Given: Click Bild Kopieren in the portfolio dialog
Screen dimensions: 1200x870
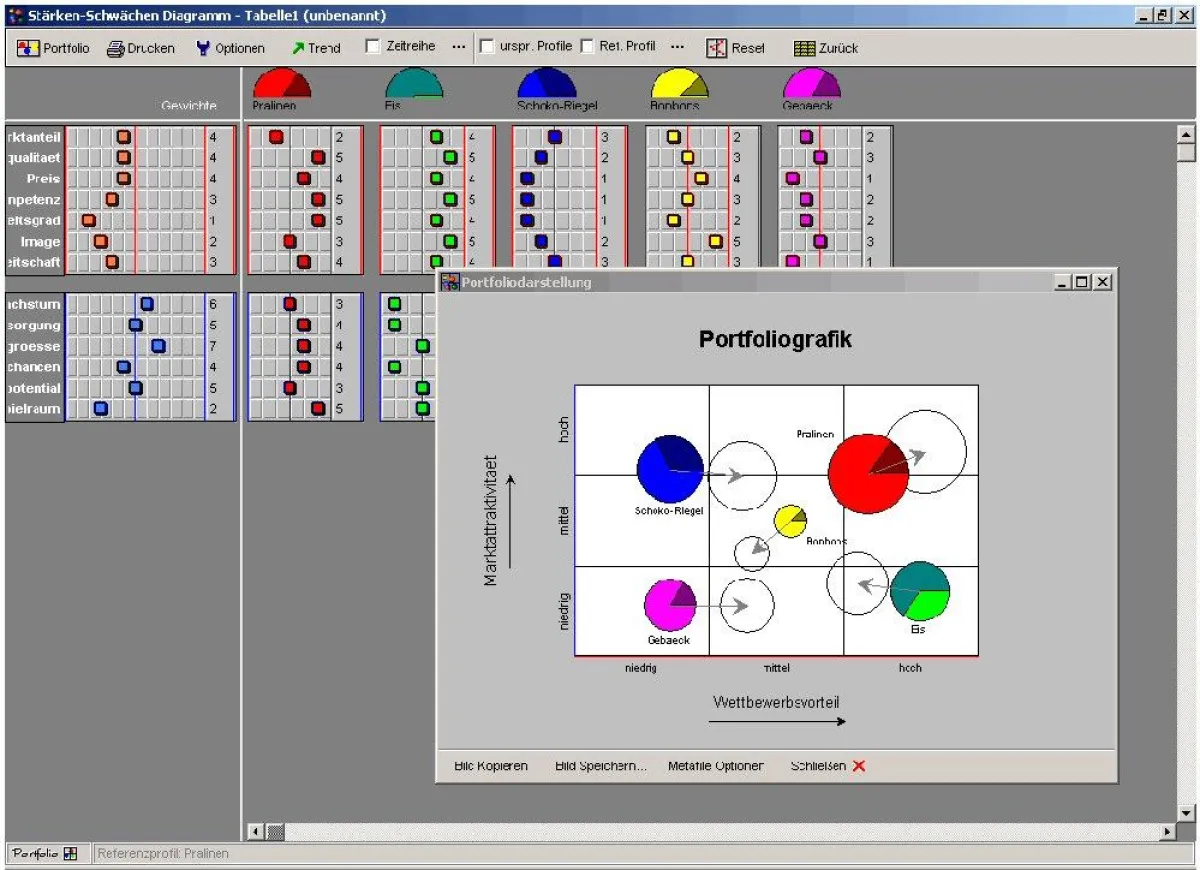Looking at the screenshot, I should (491, 766).
